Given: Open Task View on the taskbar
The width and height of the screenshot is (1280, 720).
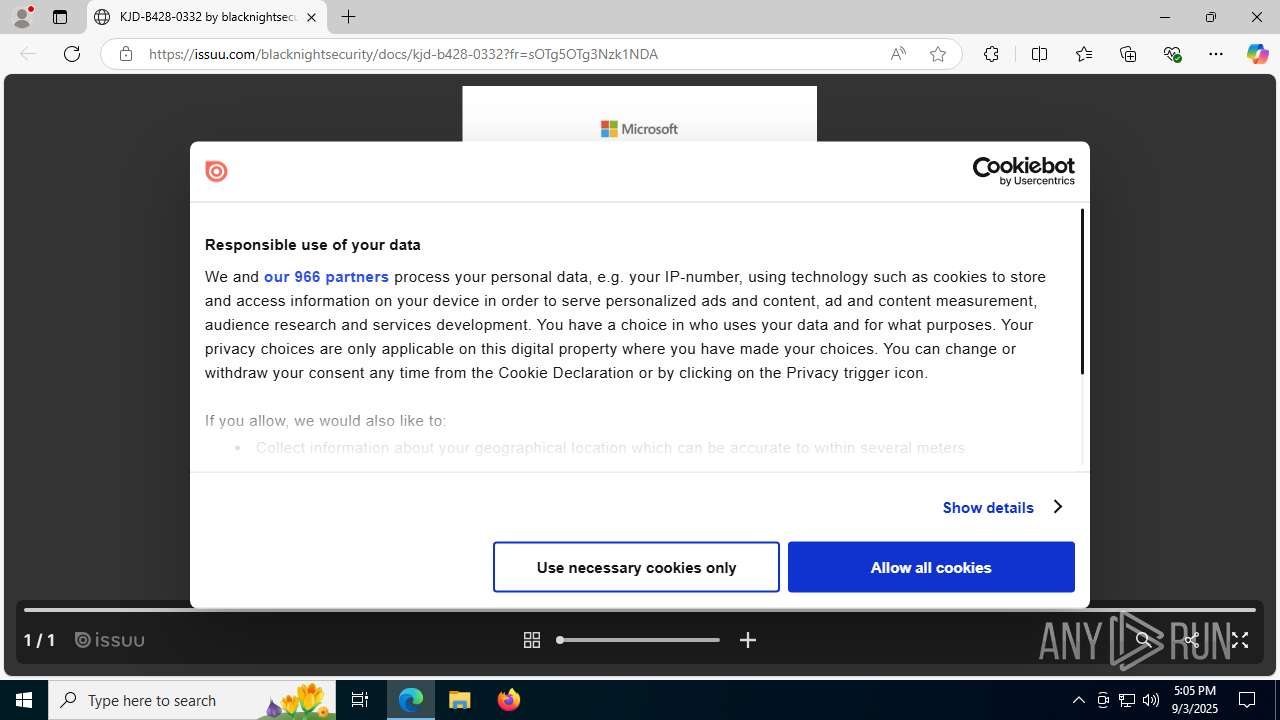Looking at the screenshot, I should pos(360,700).
